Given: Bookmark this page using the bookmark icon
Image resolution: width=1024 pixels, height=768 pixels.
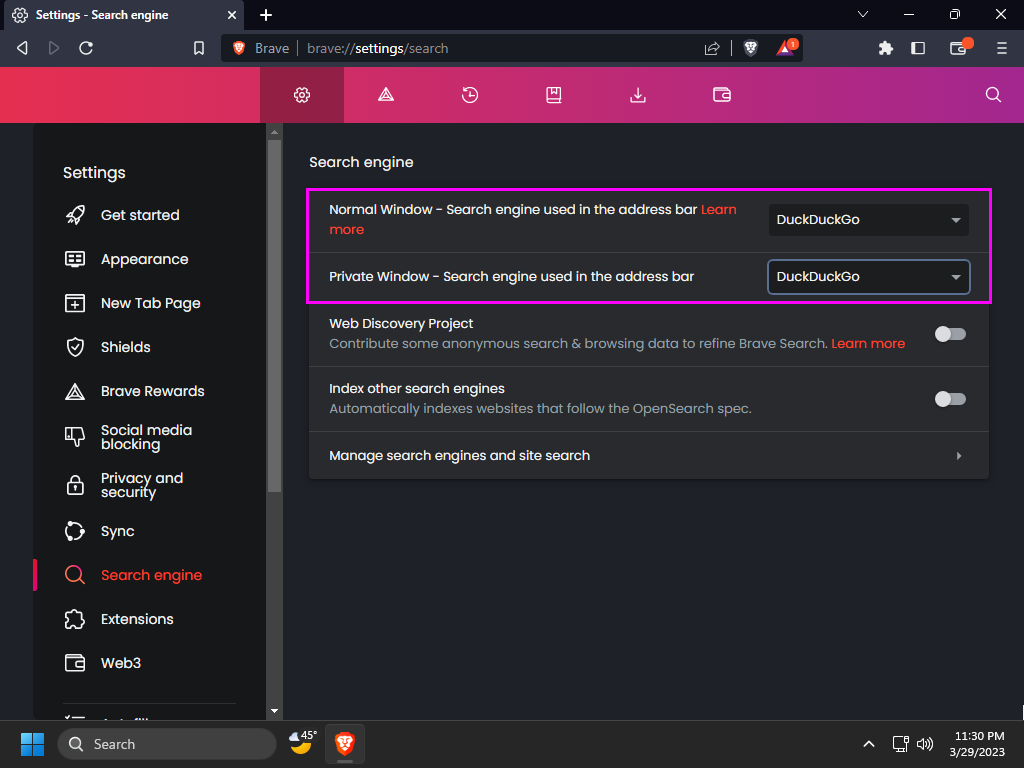Looking at the screenshot, I should (199, 48).
